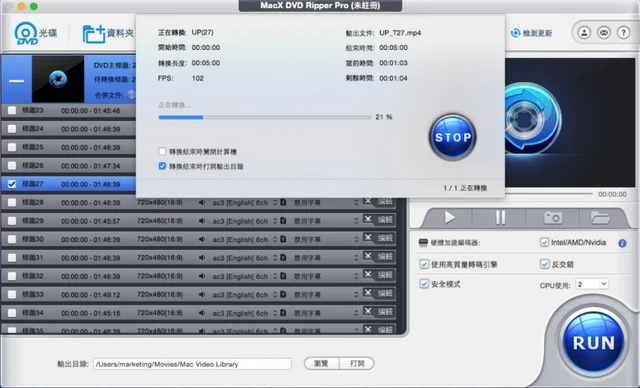The width and height of the screenshot is (640, 388).
Task: Play the preview video
Action: click(449, 218)
